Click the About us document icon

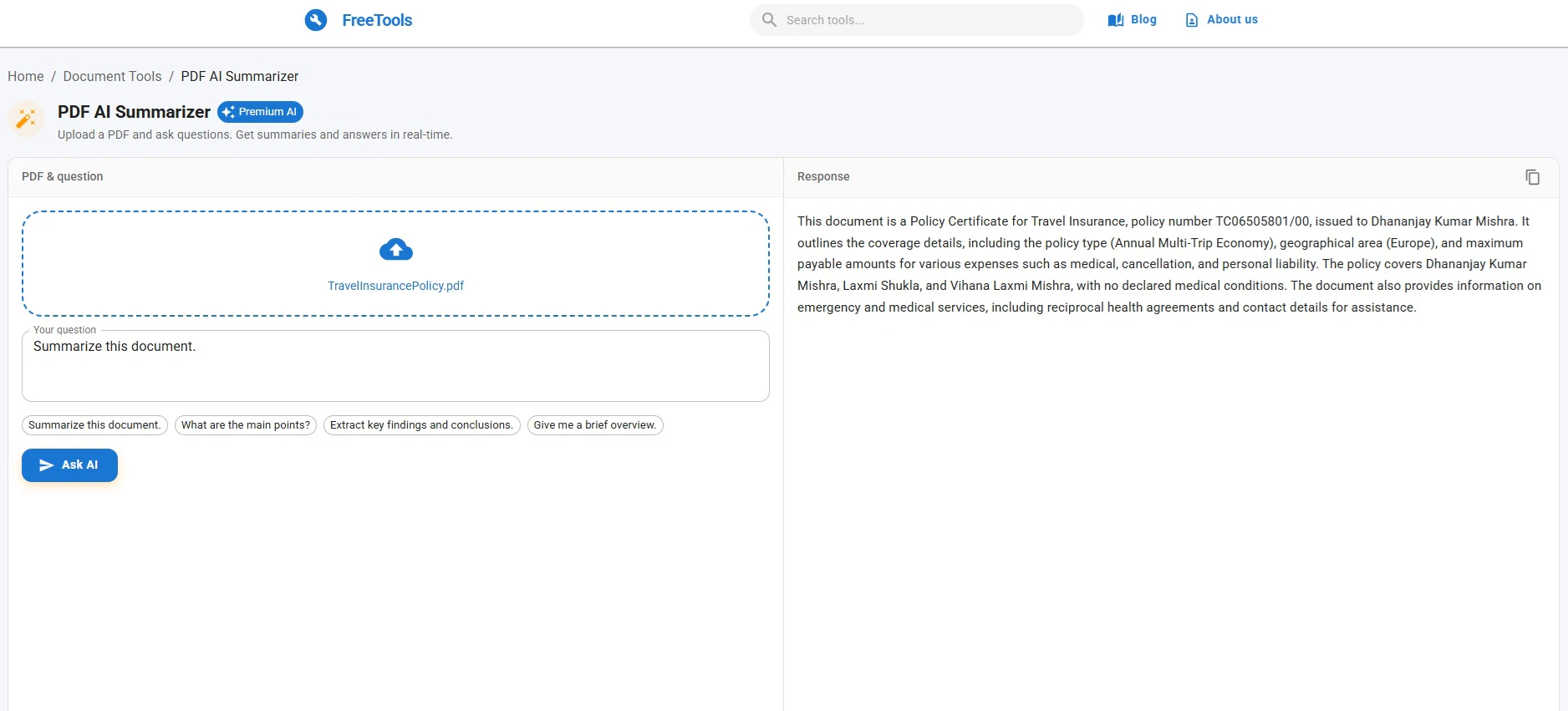pos(1192,20)
